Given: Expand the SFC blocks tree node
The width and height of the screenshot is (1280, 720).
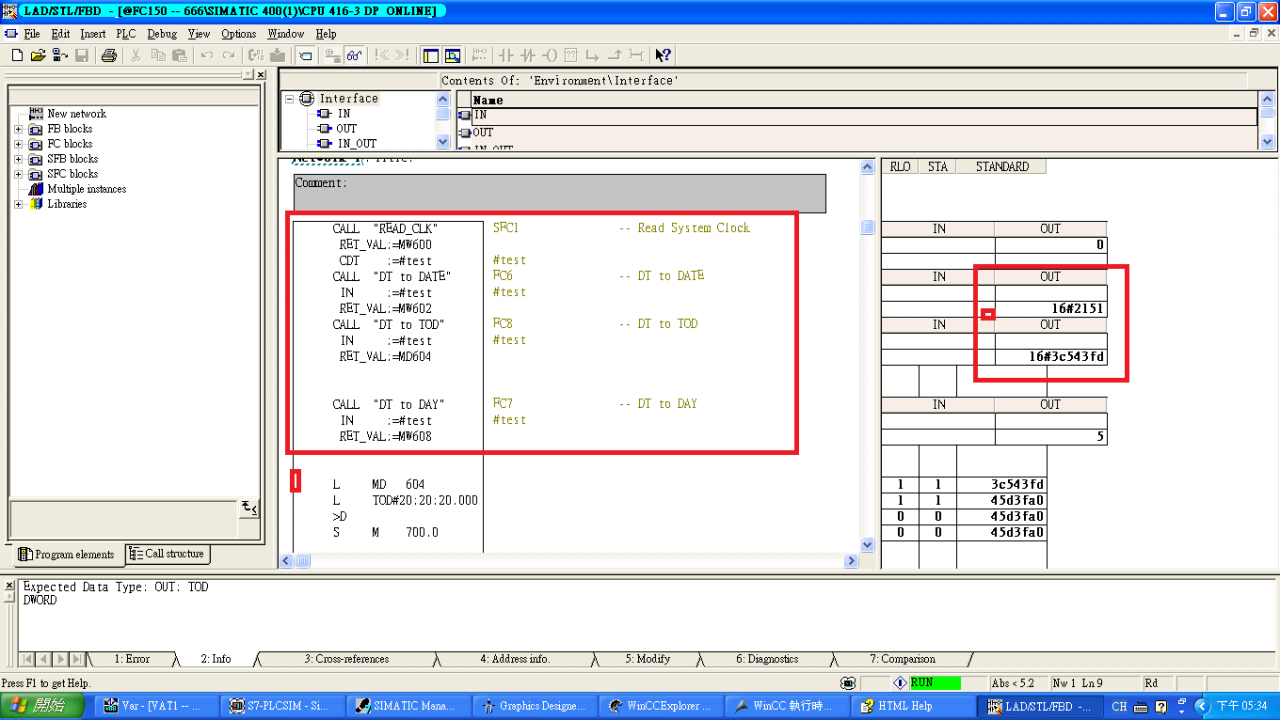Looking at the screenshot, I should [18, 174].
